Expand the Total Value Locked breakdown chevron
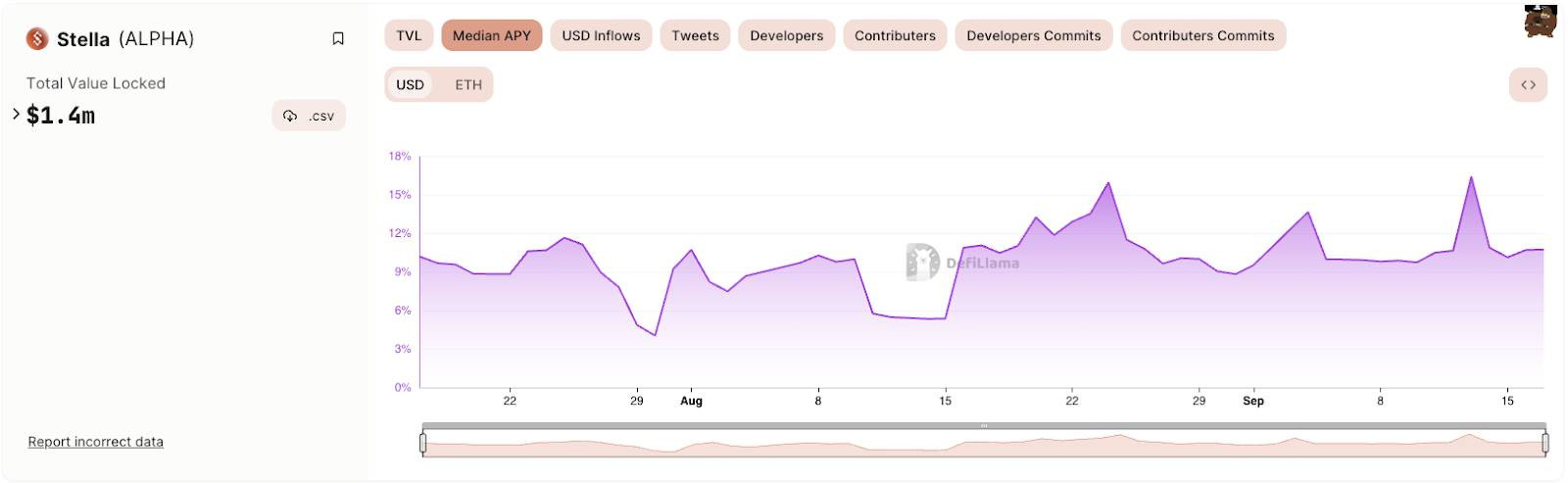The width and height of the screenshot is (1568, 483). 17,114
